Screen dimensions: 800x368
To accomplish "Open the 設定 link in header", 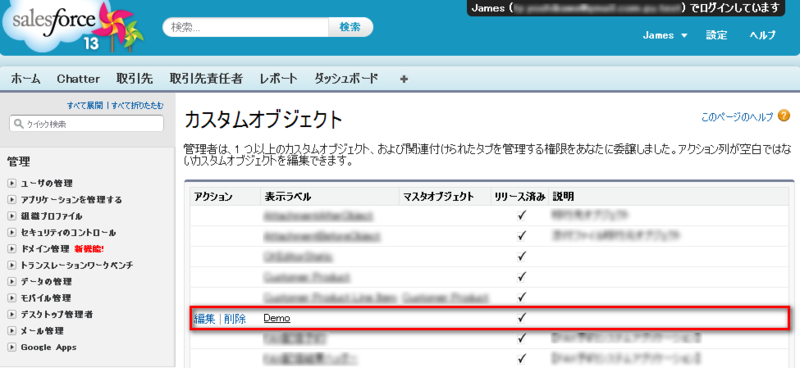I will [x=716, y=35].
